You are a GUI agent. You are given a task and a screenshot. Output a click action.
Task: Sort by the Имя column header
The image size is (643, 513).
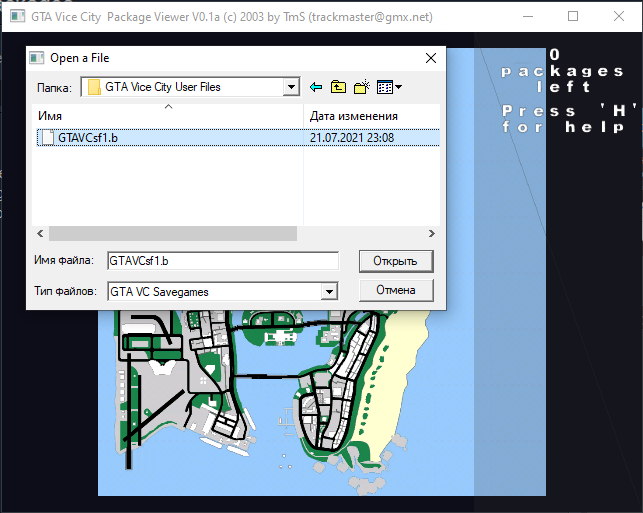(168, 116)
